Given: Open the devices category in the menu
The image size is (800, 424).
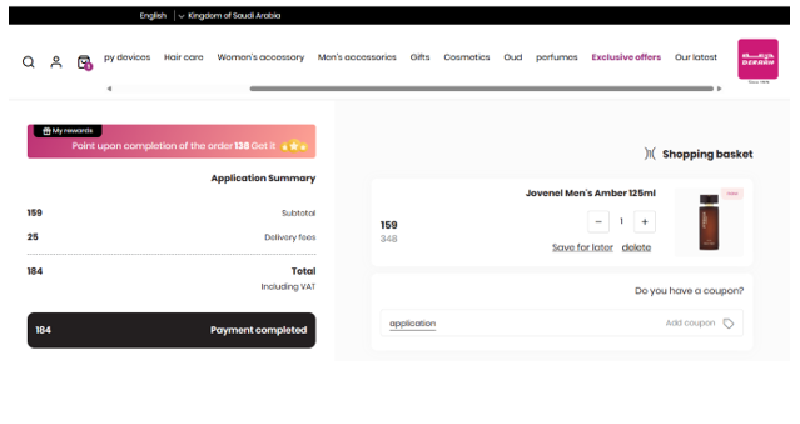Looking at the screenshot, I should click(x=127, y=57).
